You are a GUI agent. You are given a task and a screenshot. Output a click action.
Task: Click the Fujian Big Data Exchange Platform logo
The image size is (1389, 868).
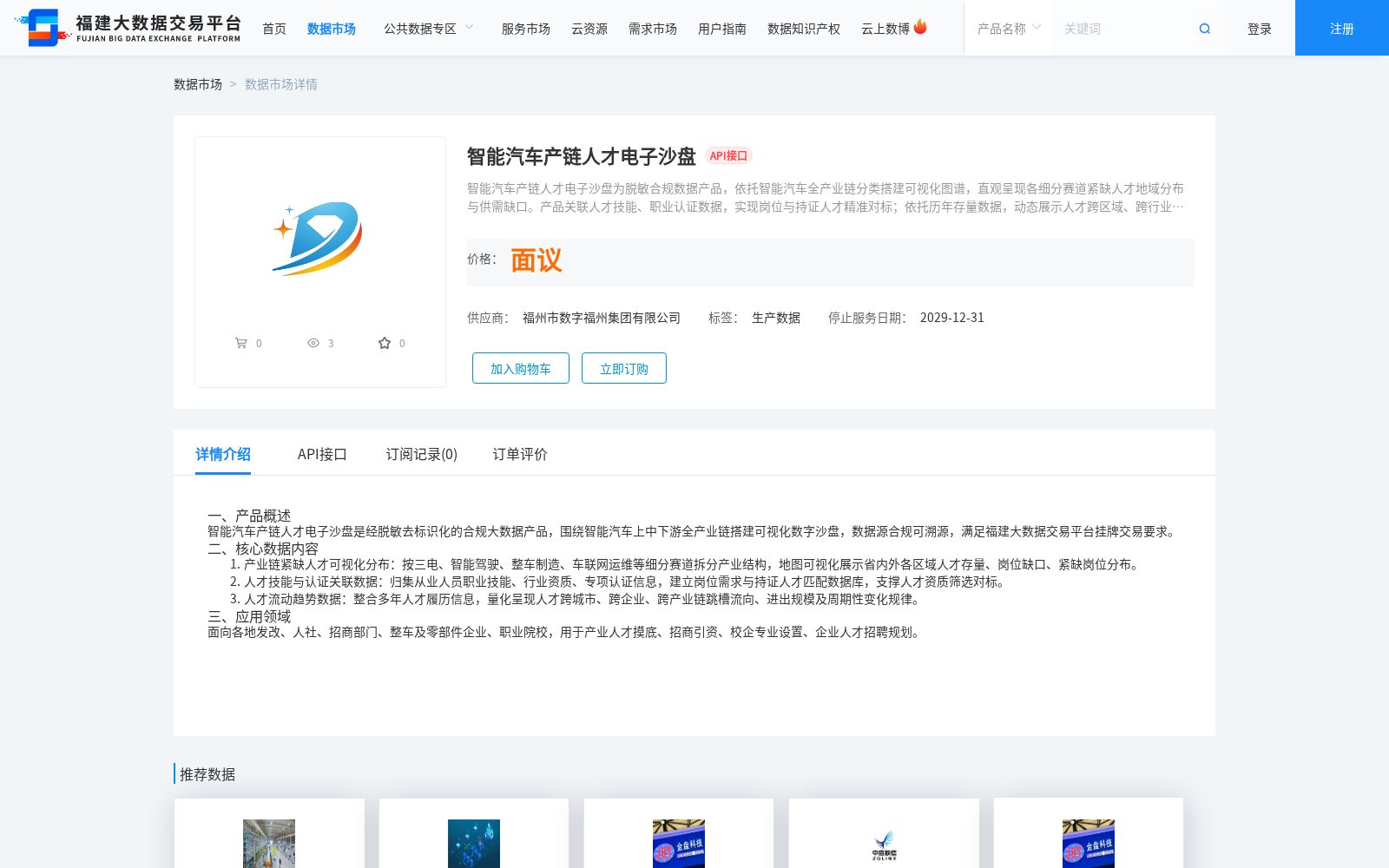click(x=128, y=28)
